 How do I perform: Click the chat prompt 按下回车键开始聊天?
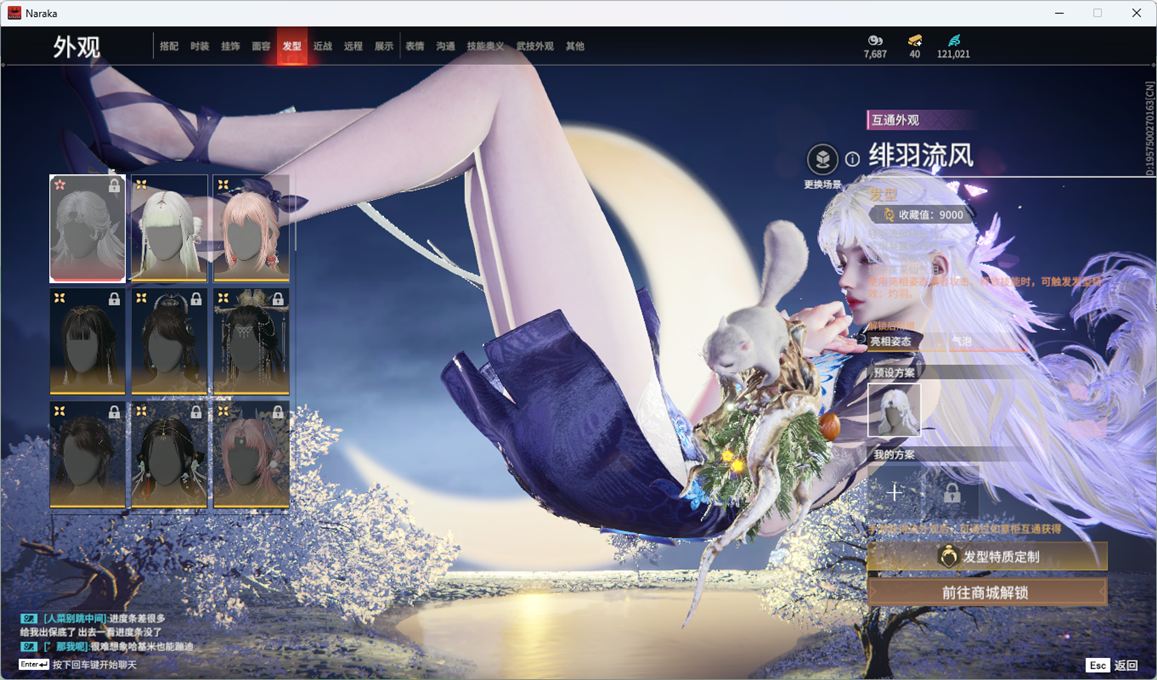tap(94, 665)
